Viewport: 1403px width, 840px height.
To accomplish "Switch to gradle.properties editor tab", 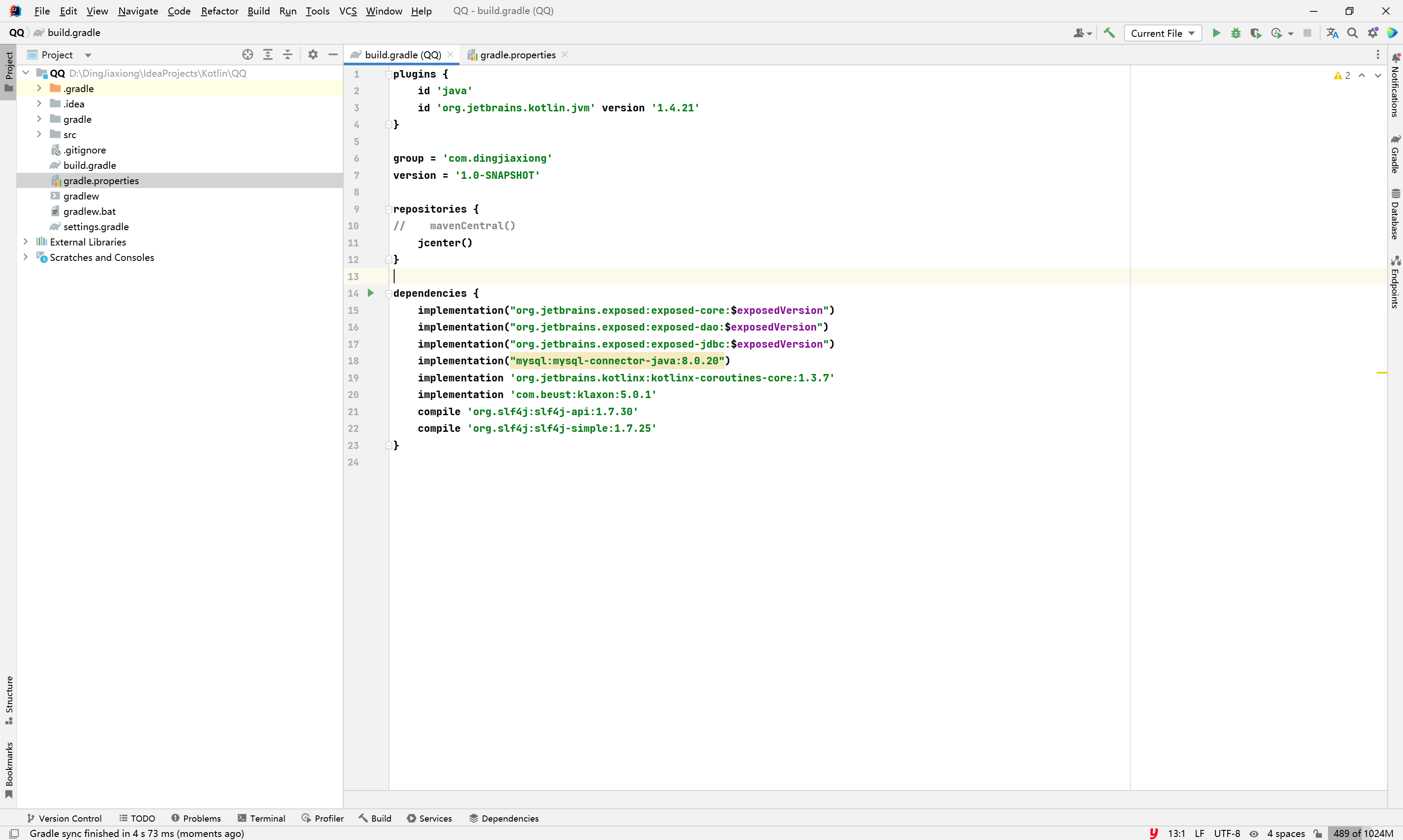I will point(517,54).
